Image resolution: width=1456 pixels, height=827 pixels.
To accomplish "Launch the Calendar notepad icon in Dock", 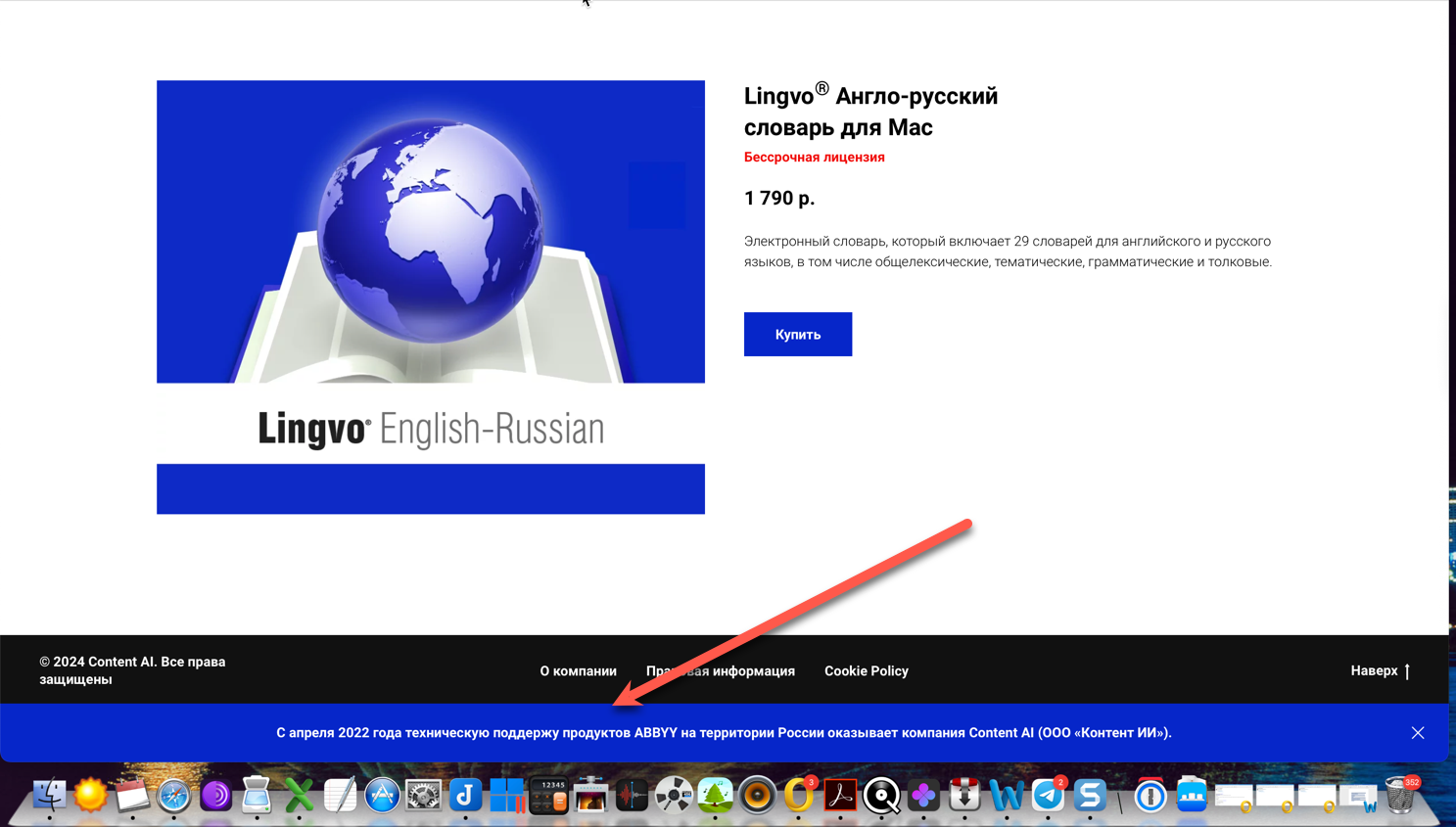I will [x=132, y=795].
